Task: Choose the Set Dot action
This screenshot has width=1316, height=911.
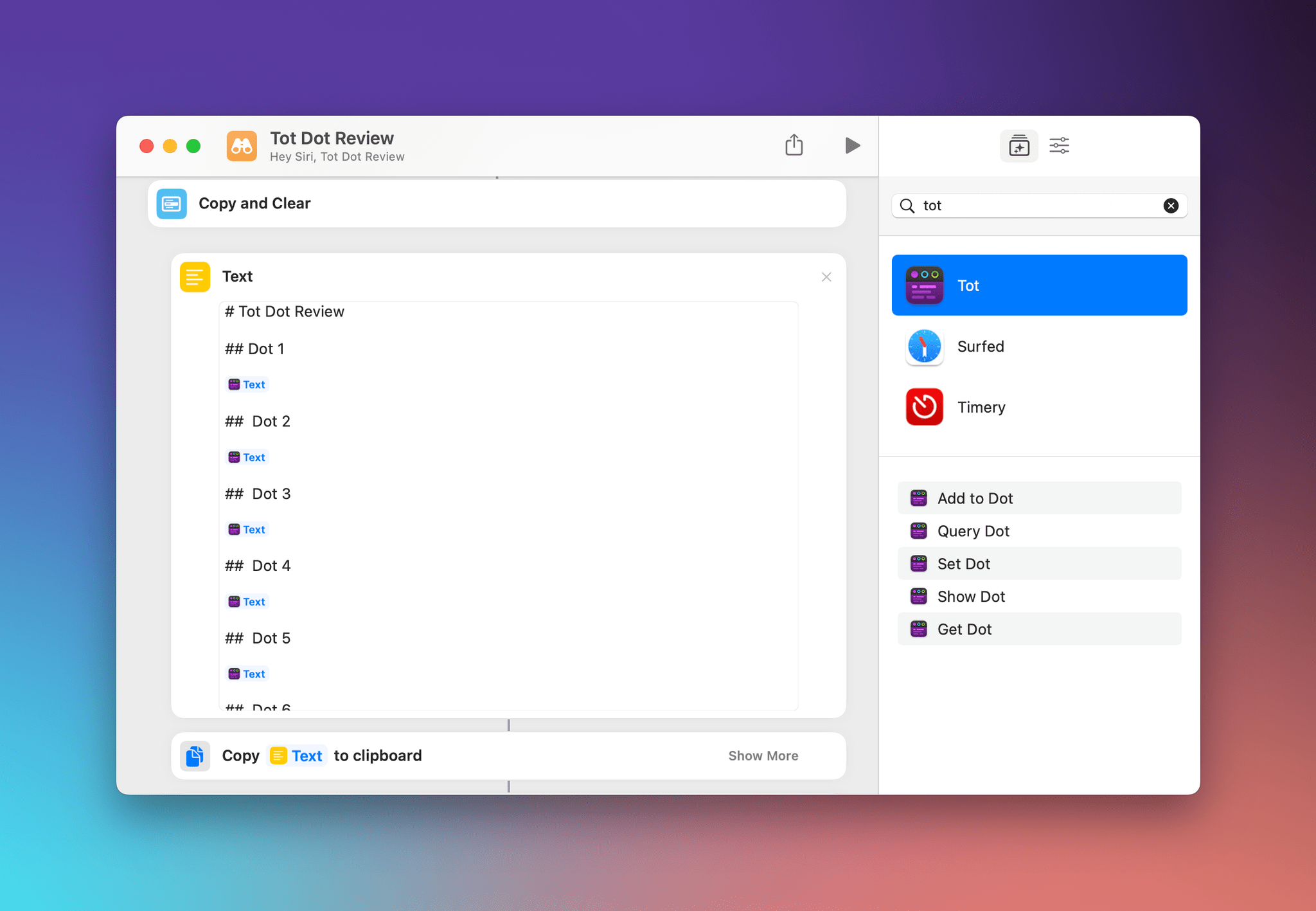Action: pos(1039,564)
